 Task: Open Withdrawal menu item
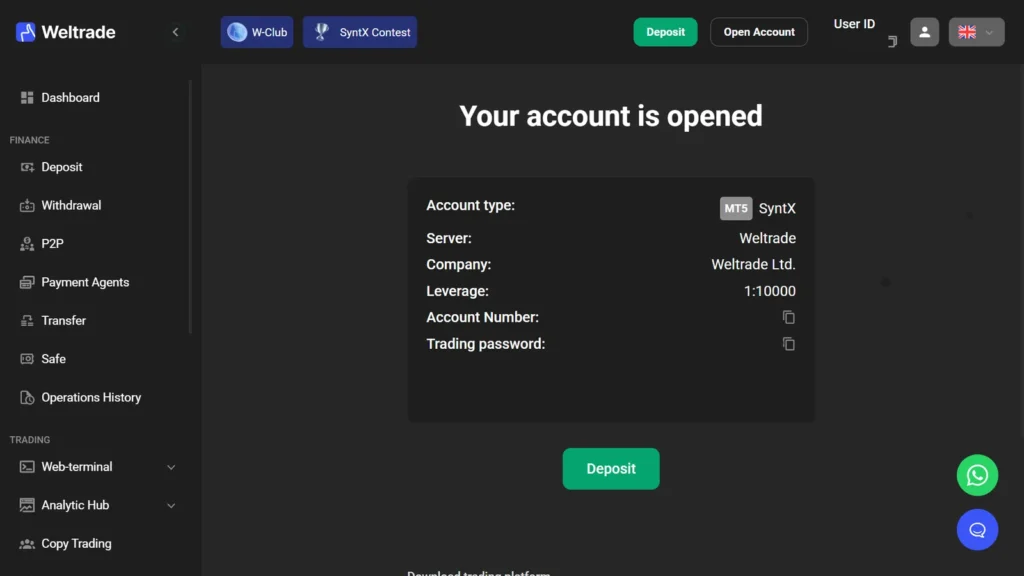(x=71, y=206)
